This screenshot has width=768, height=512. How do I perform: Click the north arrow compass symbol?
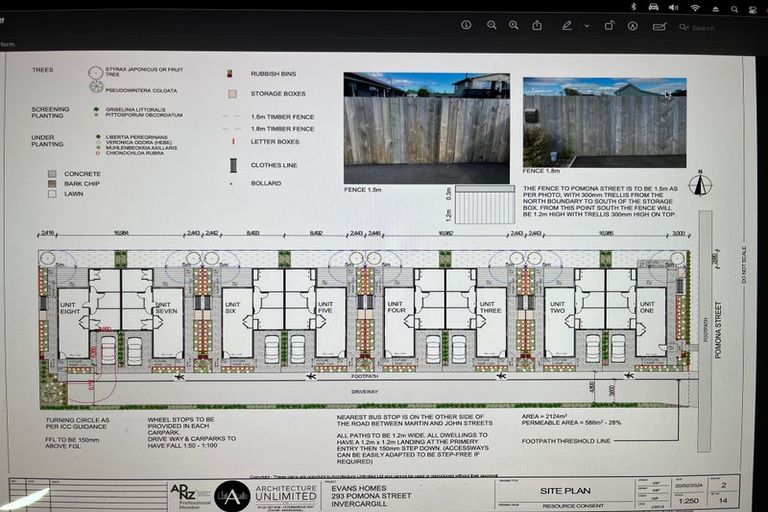click(x=701, y=184)
